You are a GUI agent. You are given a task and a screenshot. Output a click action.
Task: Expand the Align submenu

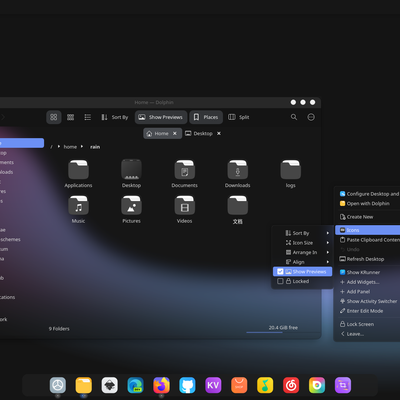click(302, 262)
